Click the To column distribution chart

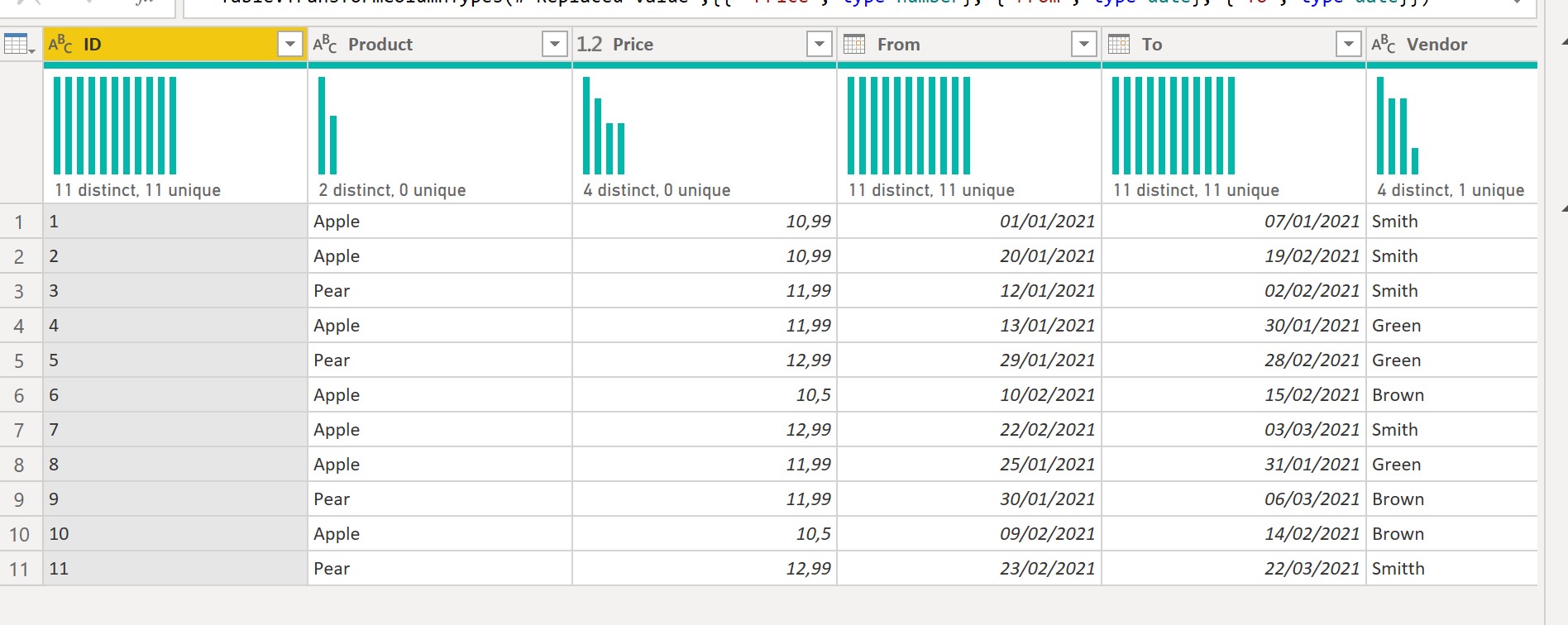tap(1174, 126)
